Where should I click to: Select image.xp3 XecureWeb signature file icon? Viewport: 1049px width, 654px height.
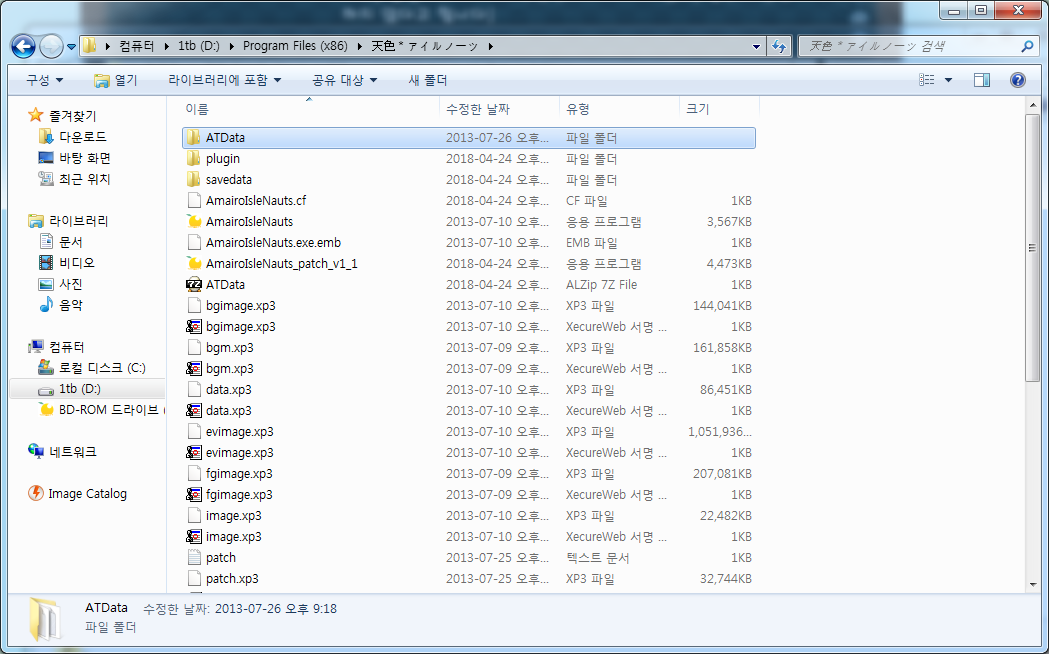(193, 536)
